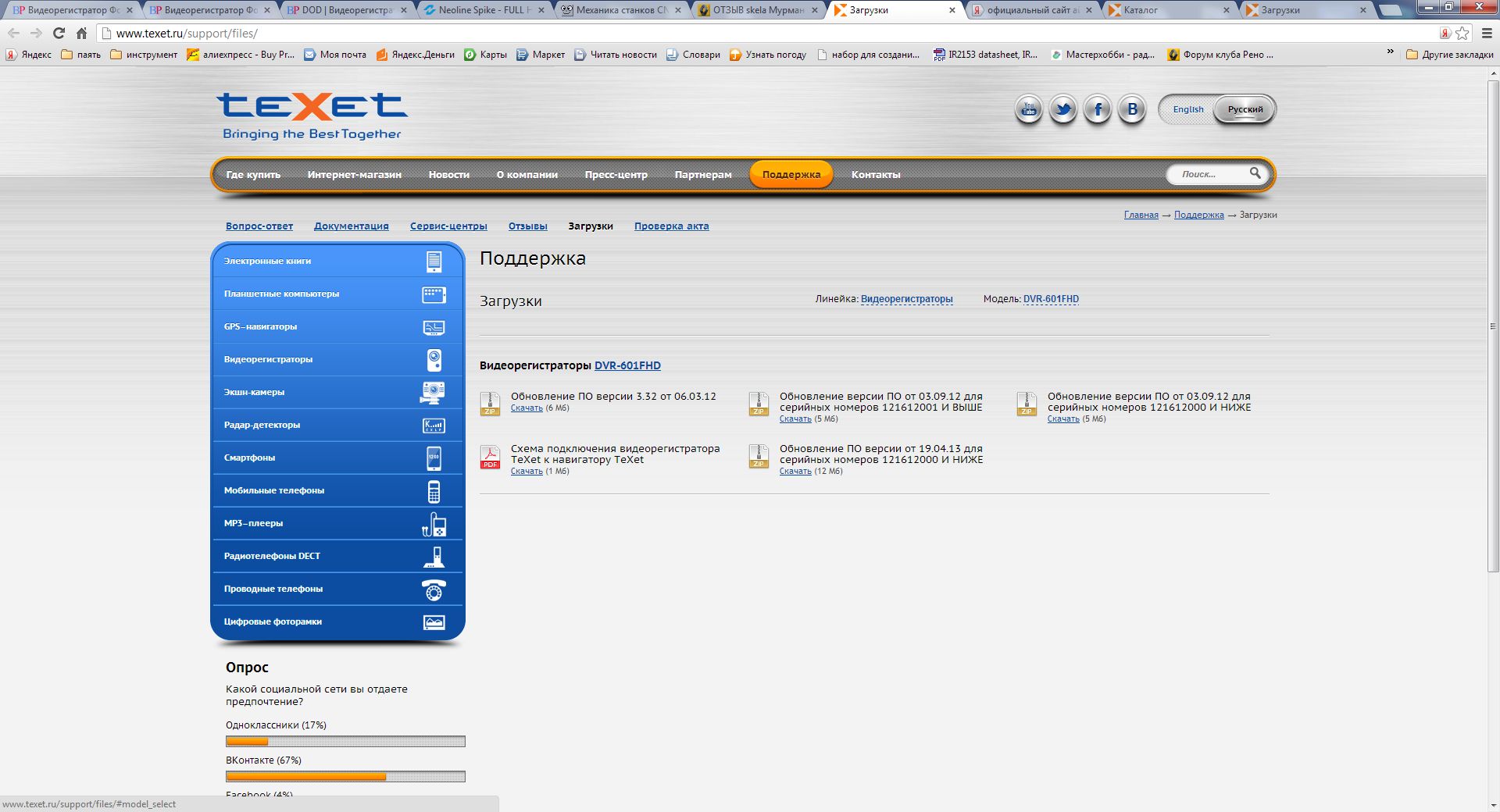Open the YouTube social icon
This screenshot has height=812, width=1500.
(x=1029, y=109)
